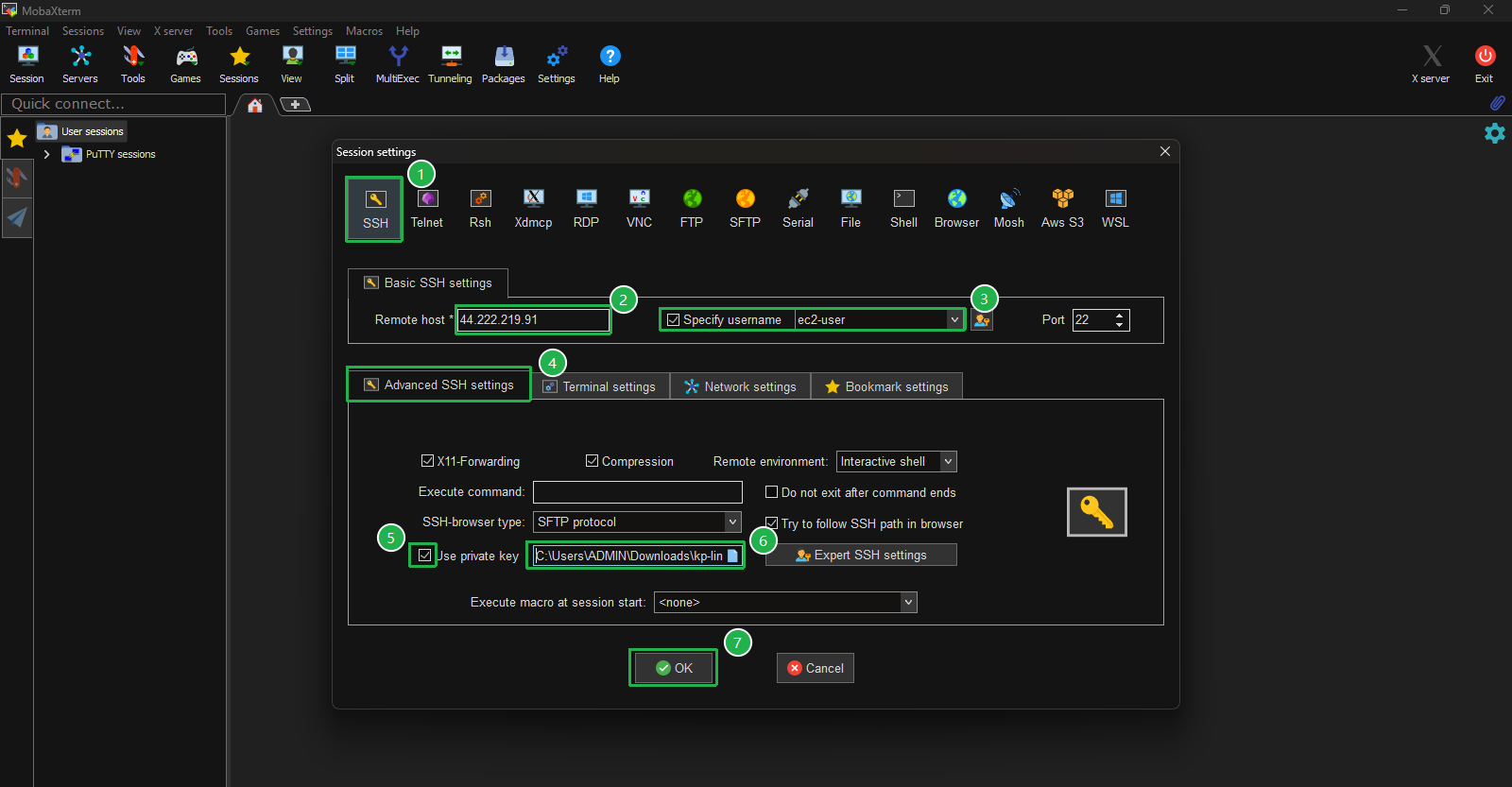The width and height of the screenshot is (1512, 787).
Task: Toggle Try to follow SSH path checkbox
Action: tap(771, 523)
